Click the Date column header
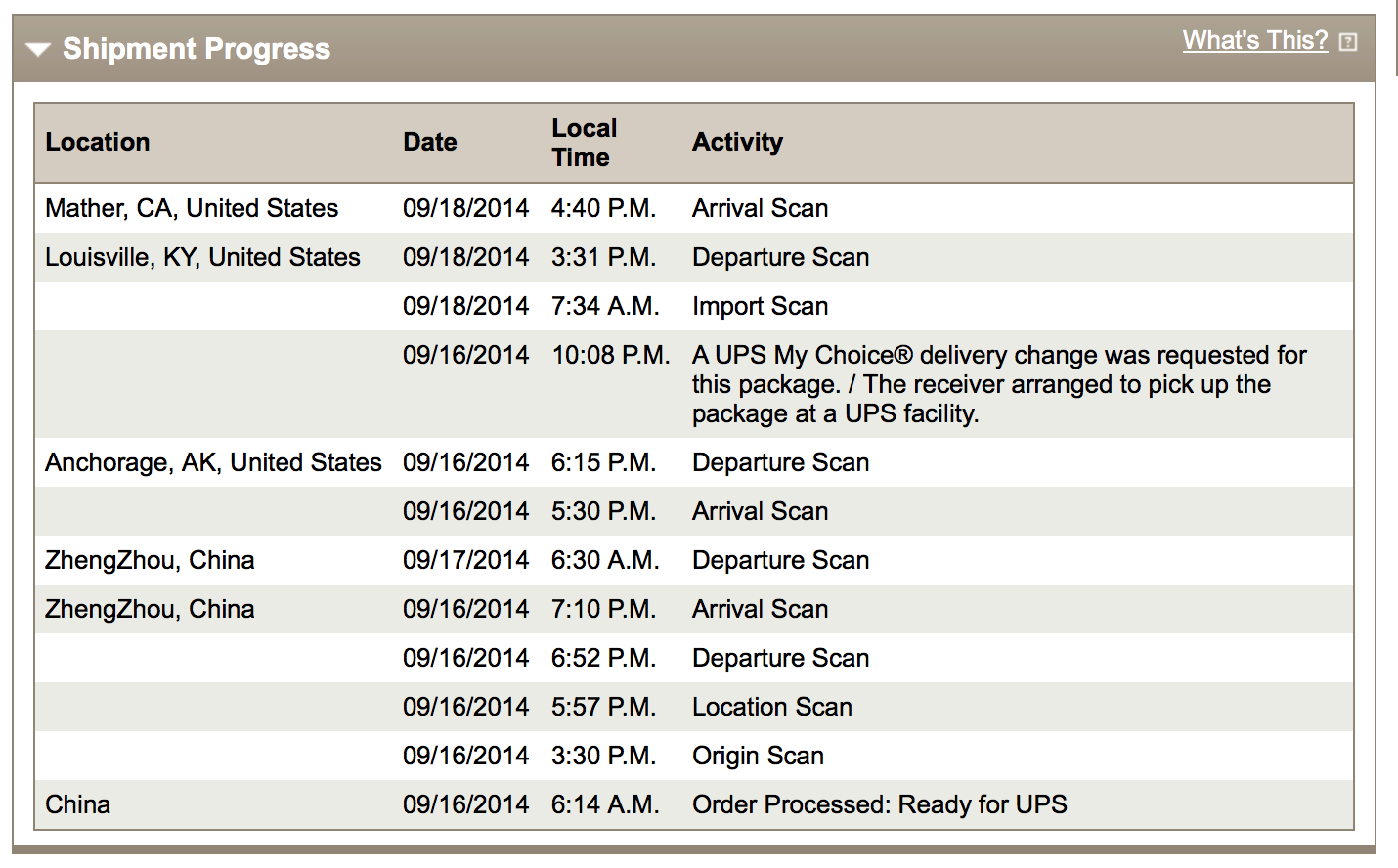This screenshot has width=1398, height=868. 429,142
